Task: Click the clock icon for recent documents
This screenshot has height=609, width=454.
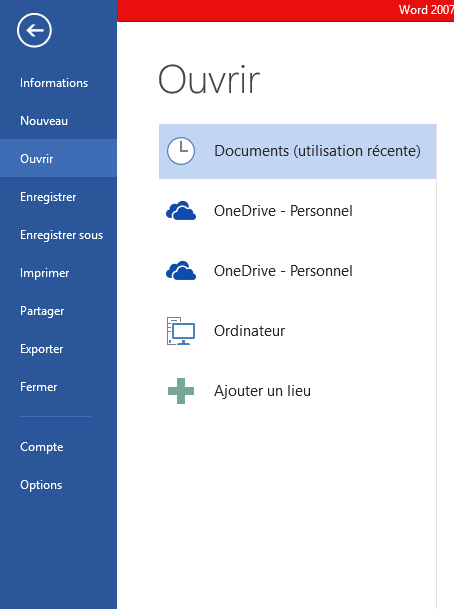Action: click(x=181, y=151)
